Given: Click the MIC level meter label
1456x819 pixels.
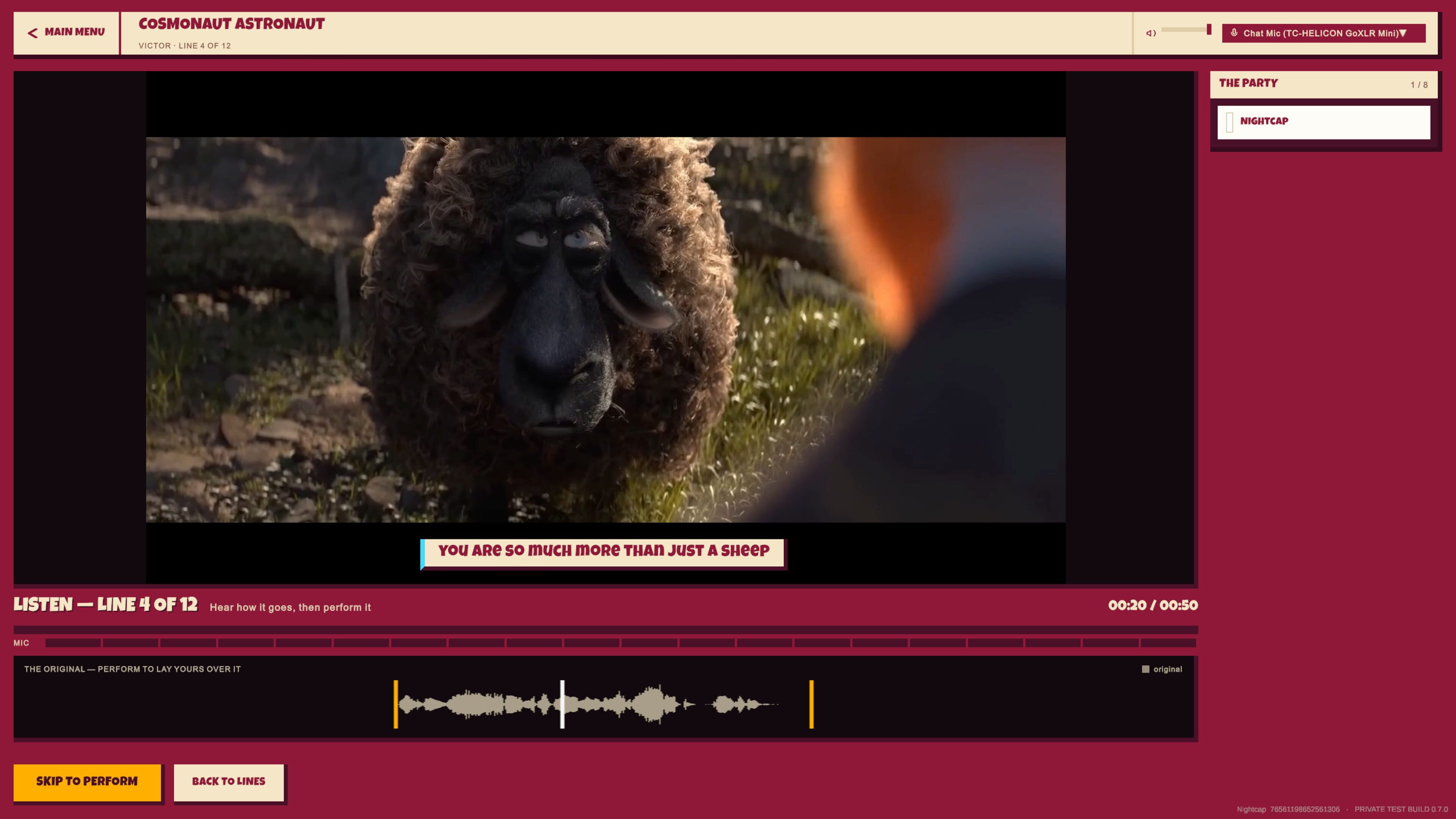Looking at the screenshot, I should (22, 643).
